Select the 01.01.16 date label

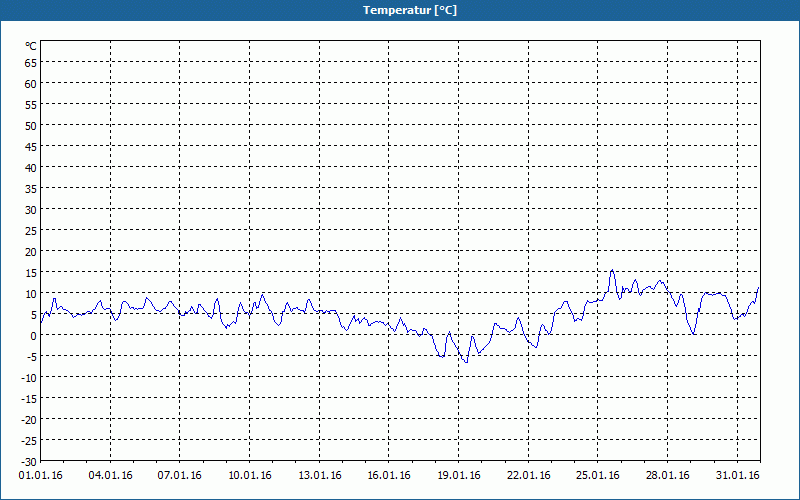[x=40, y=475]
